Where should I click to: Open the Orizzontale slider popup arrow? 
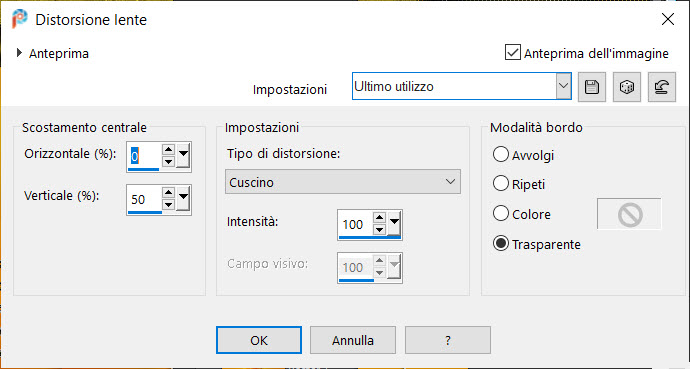[183, 155]
